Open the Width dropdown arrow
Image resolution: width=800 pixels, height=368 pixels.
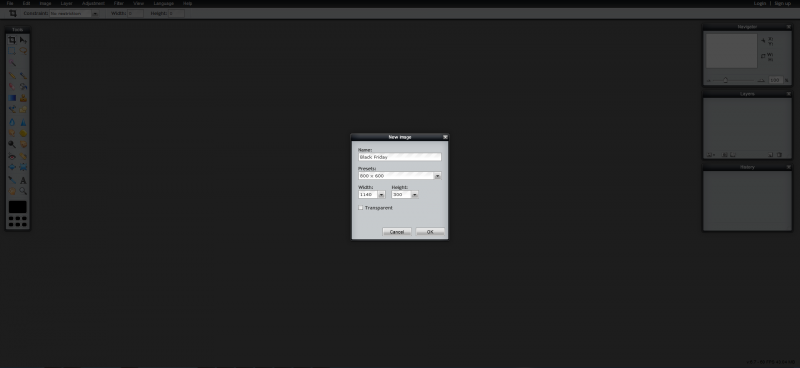coord(381,194)
